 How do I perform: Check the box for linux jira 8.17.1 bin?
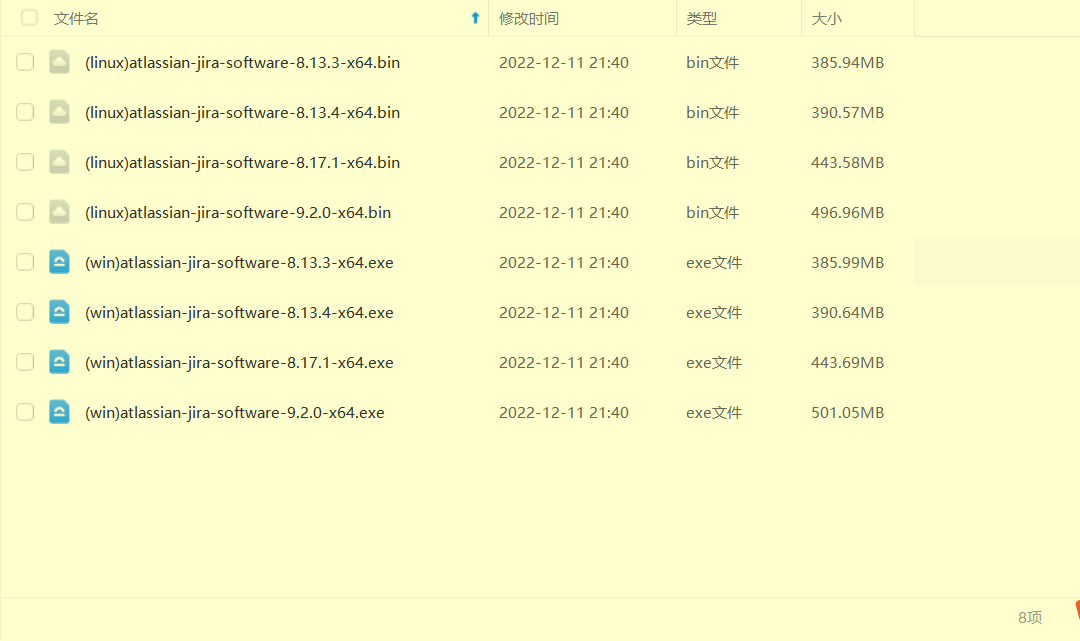[25, 162]
